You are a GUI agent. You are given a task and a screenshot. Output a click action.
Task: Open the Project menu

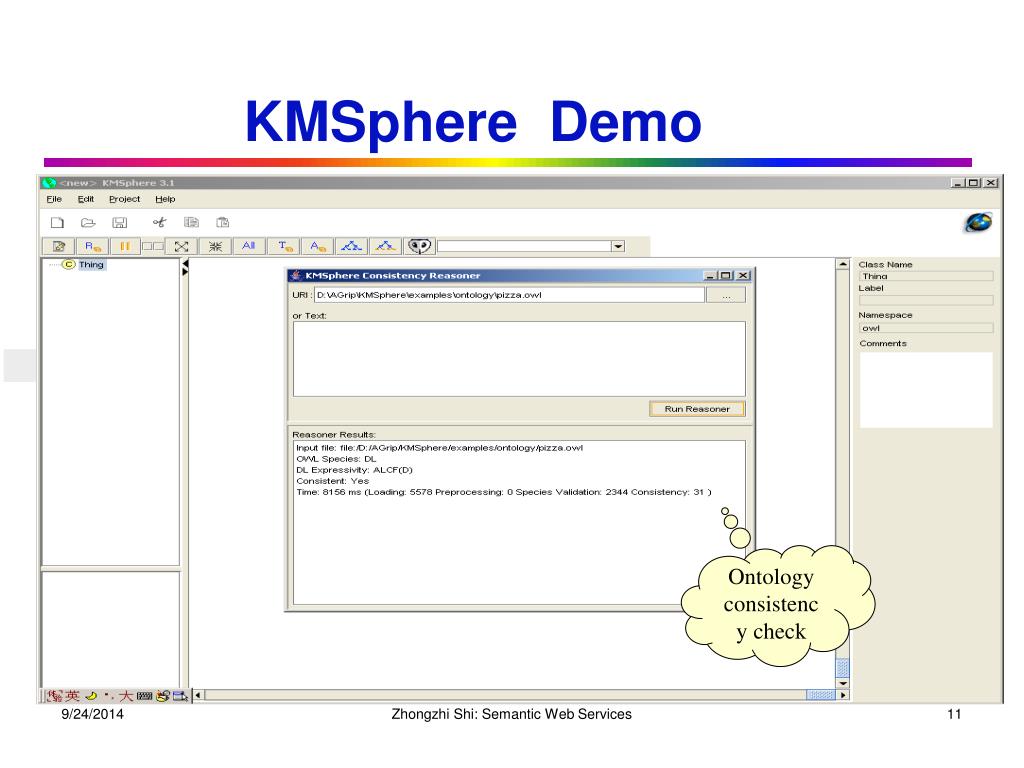pos(124,199)
